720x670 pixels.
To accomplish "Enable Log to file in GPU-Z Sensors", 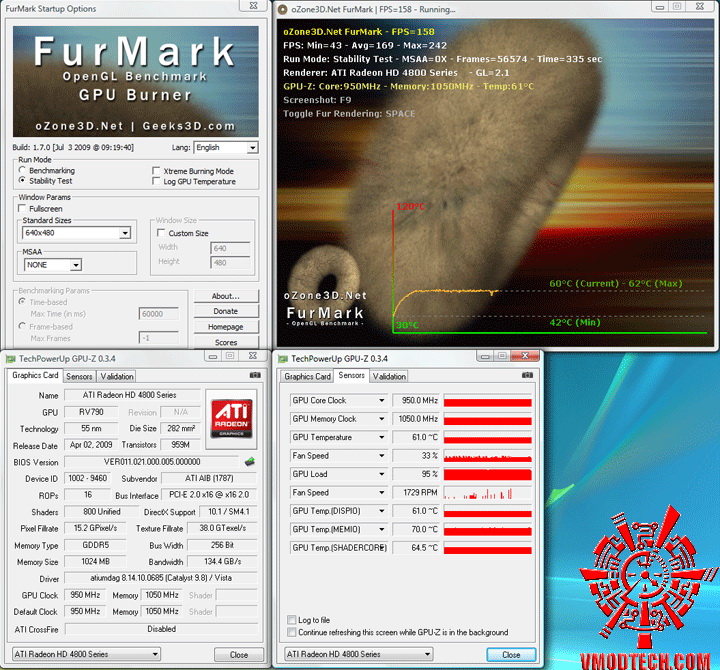I will pyautogui.click(x=291, y=619).
